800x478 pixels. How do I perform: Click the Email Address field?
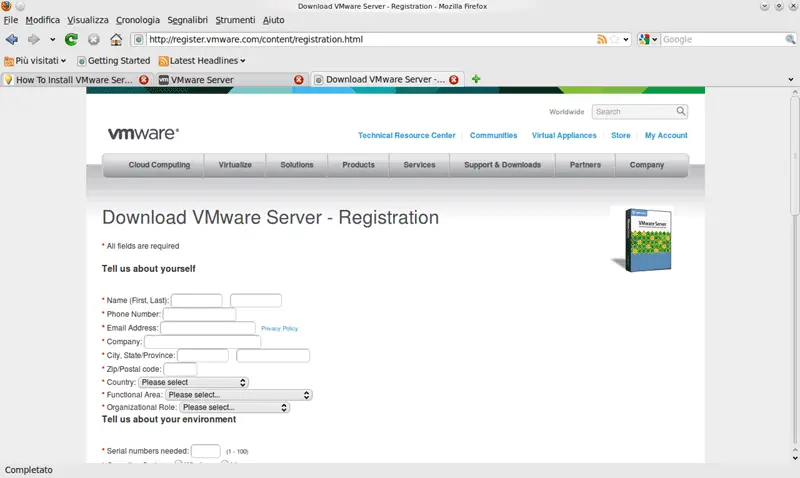(208, 328)
